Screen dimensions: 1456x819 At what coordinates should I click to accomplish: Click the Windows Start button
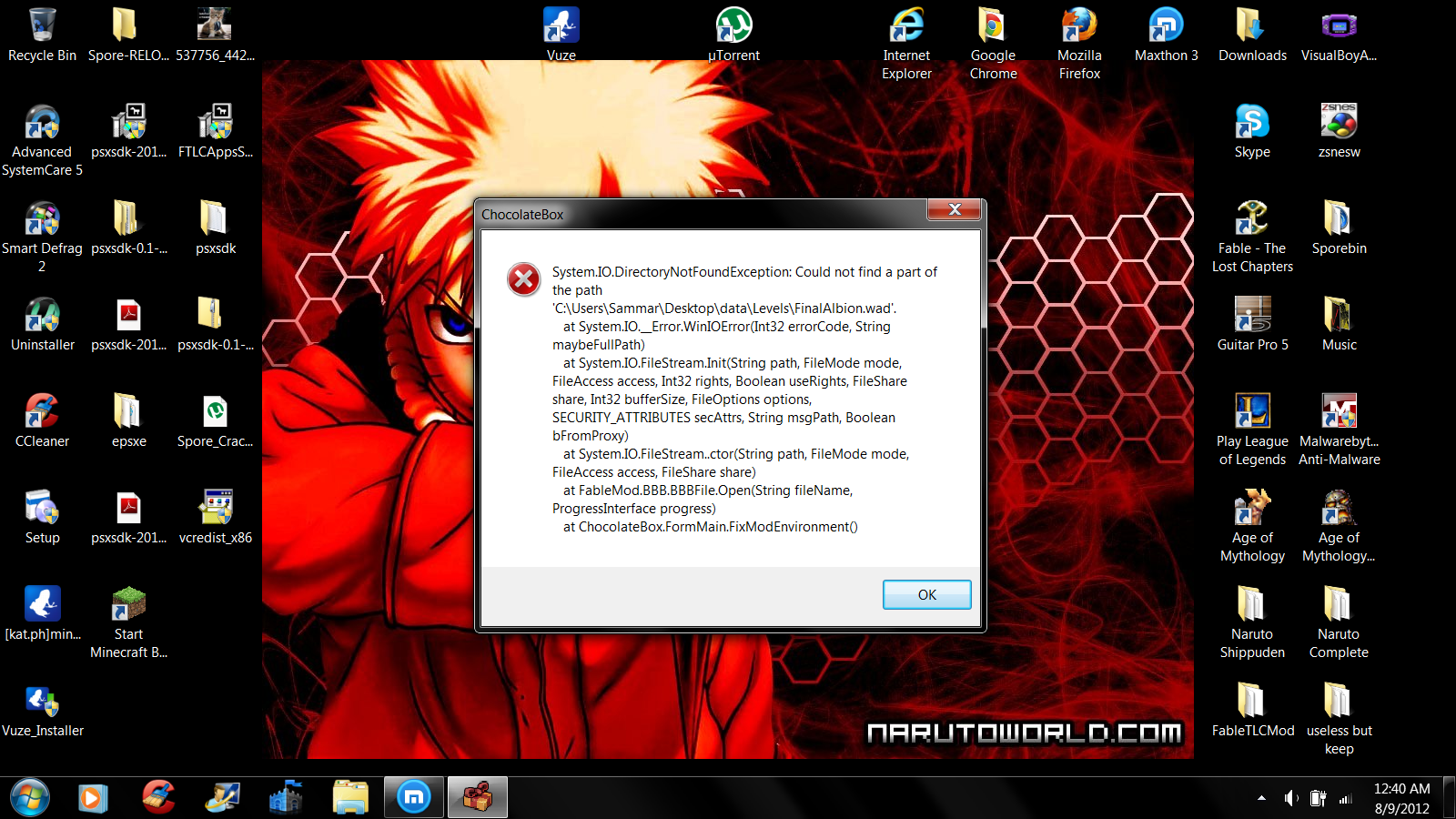click(30, 798)
